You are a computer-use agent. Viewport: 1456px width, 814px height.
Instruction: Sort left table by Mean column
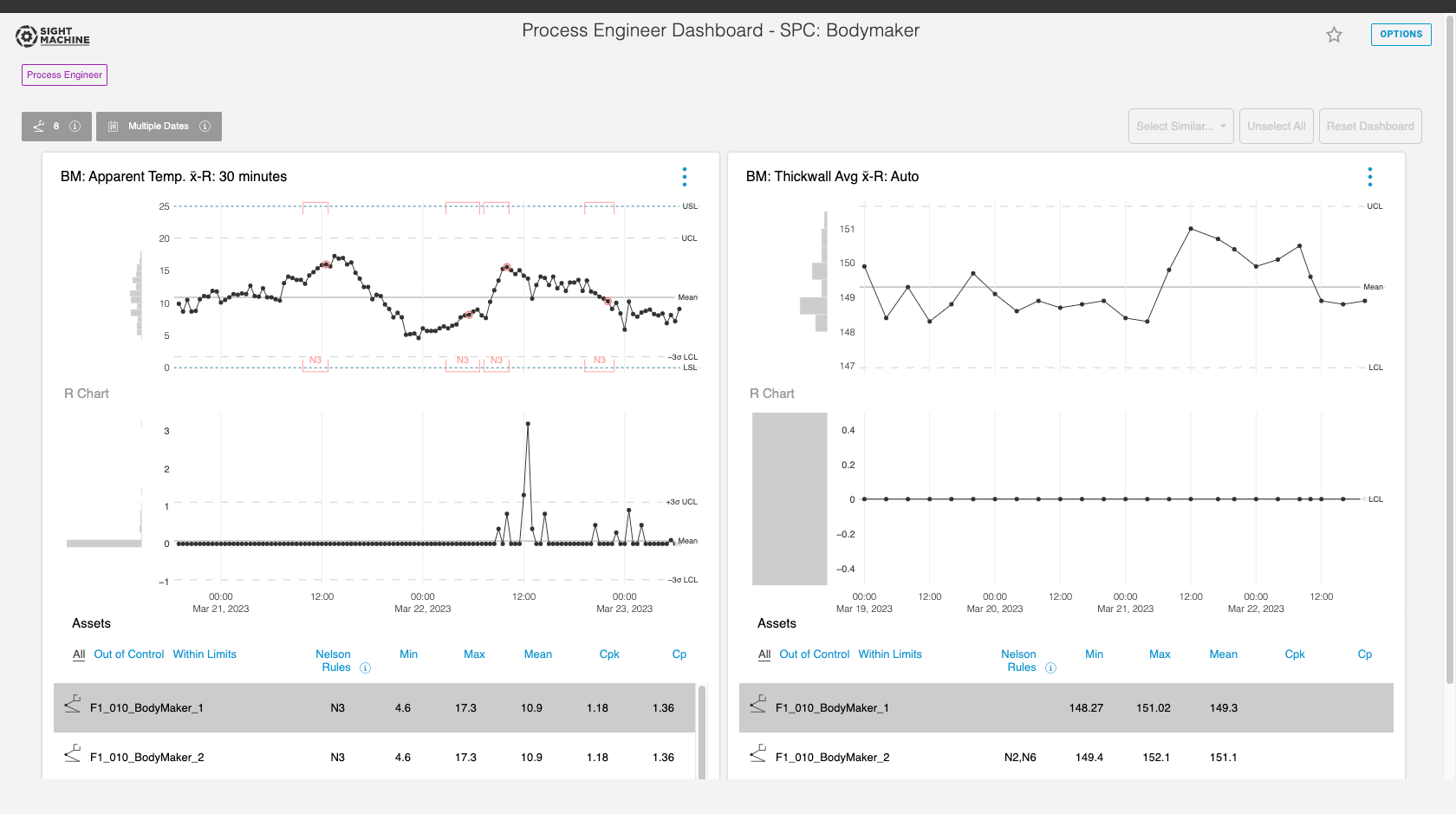[x=538, y=654]
